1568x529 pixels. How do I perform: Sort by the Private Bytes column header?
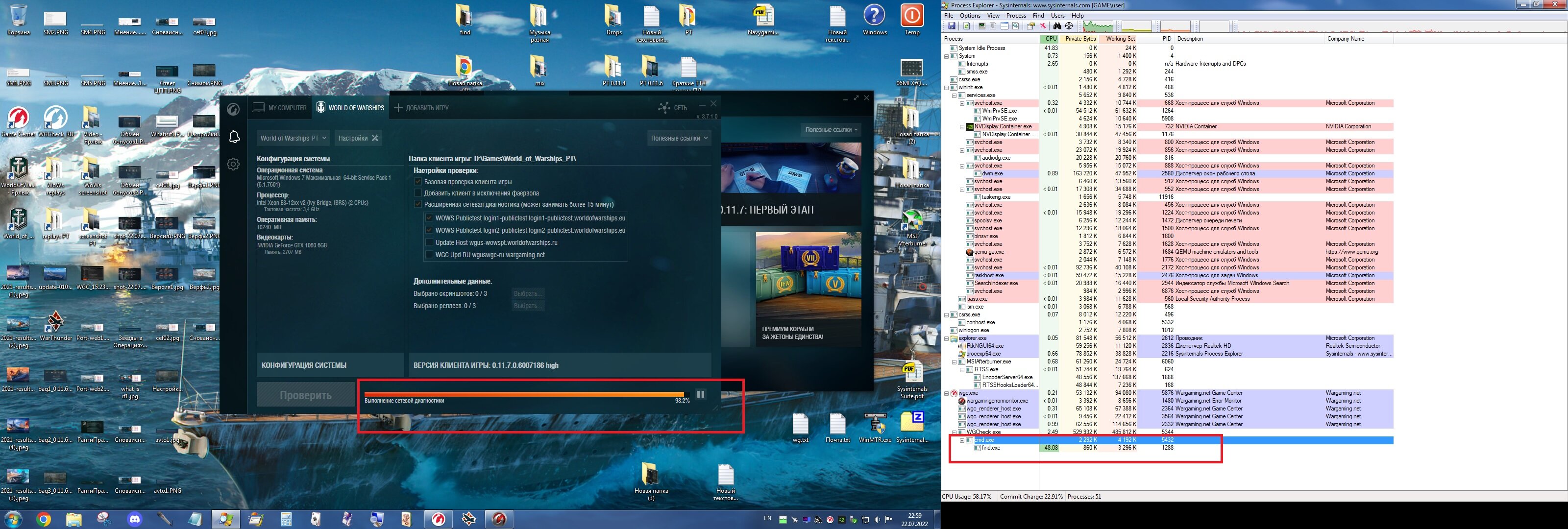point(1079,38)
